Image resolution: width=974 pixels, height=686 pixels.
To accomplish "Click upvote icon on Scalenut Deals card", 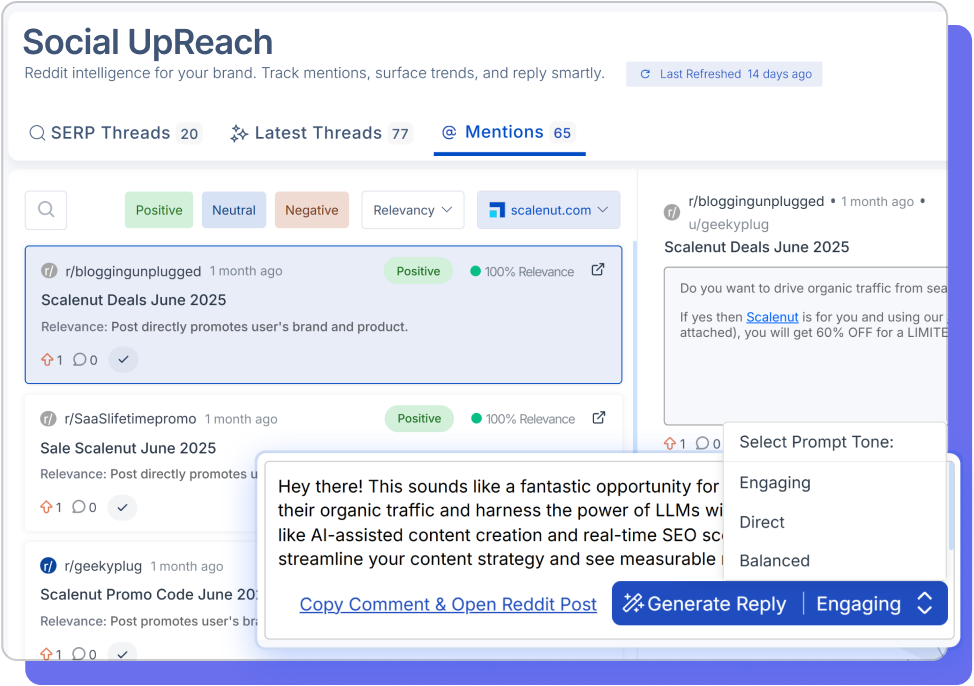I will click(47, 359).
